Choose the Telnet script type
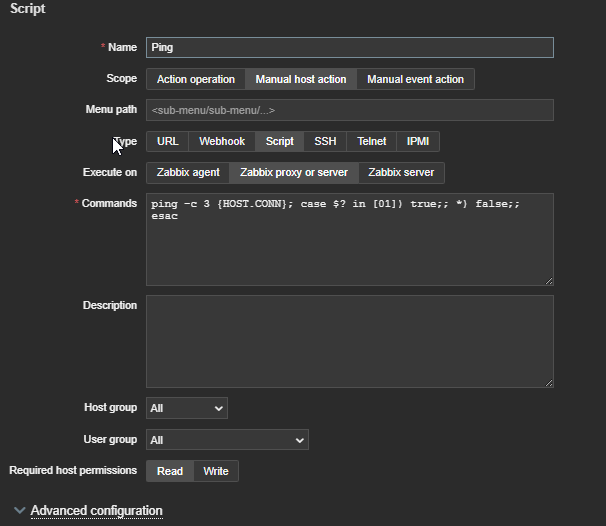The width and height of the screenshot is (606, 526). click(x=372, y=142)
